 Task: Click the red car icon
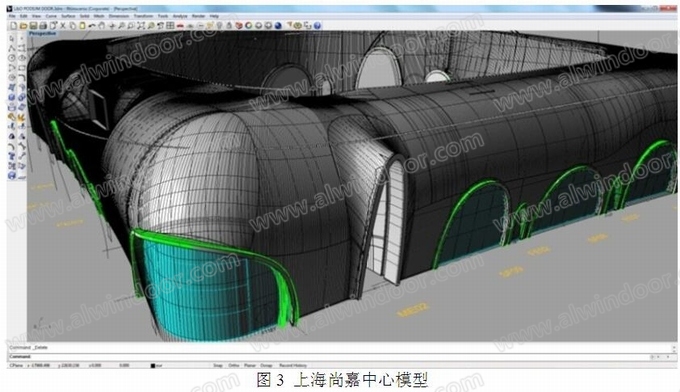coord(180,26)
